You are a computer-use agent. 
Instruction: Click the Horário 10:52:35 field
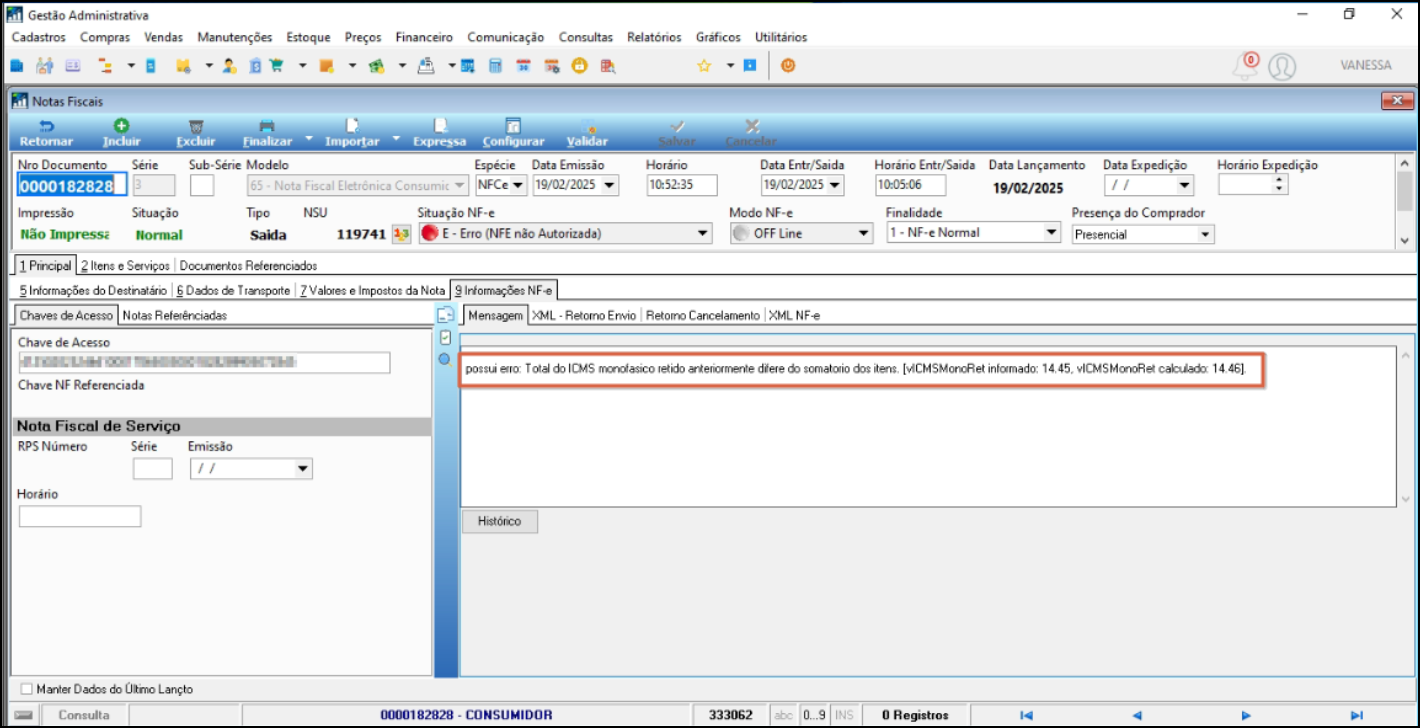point(683,185)
